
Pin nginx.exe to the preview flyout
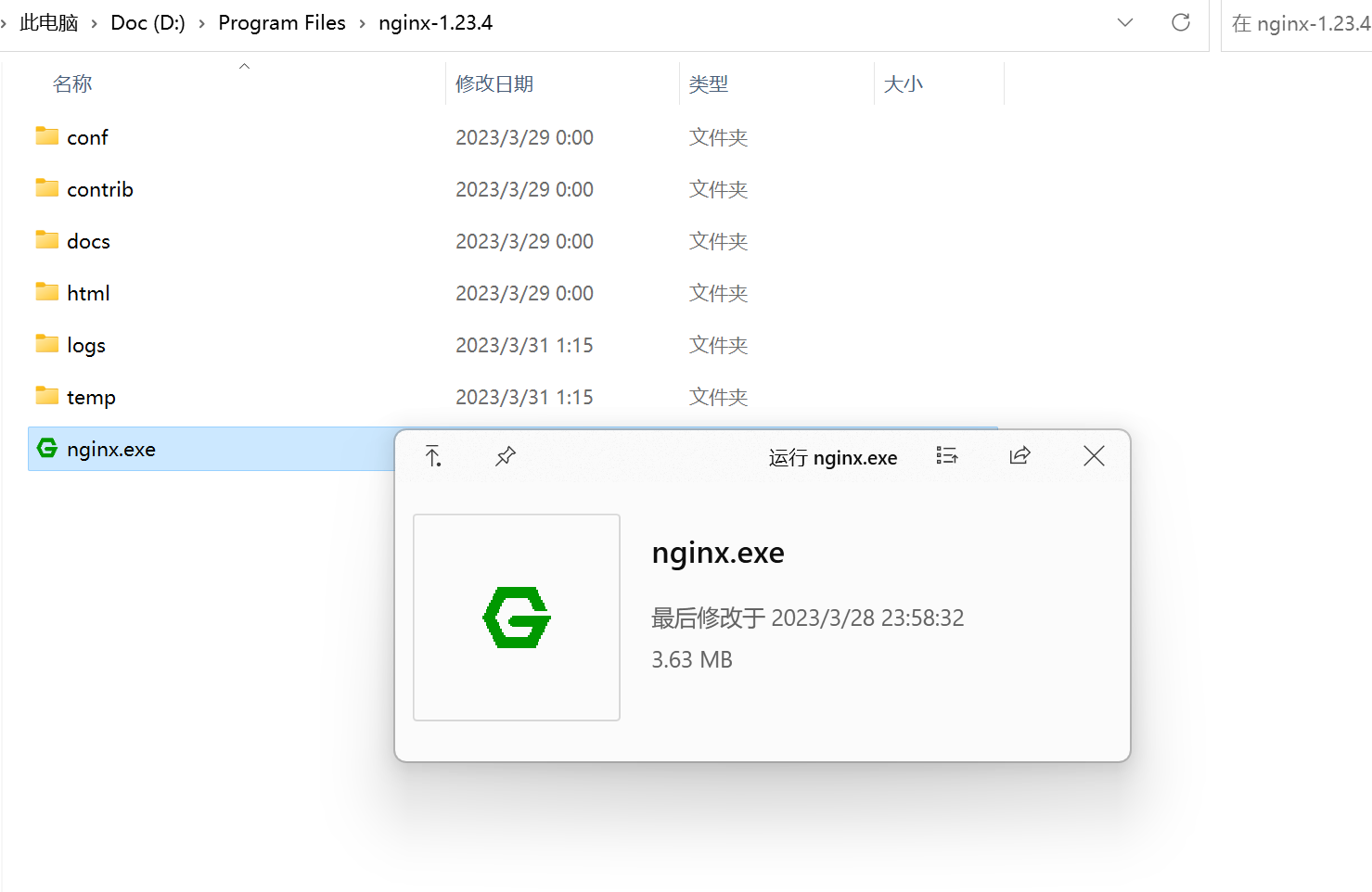506,456
